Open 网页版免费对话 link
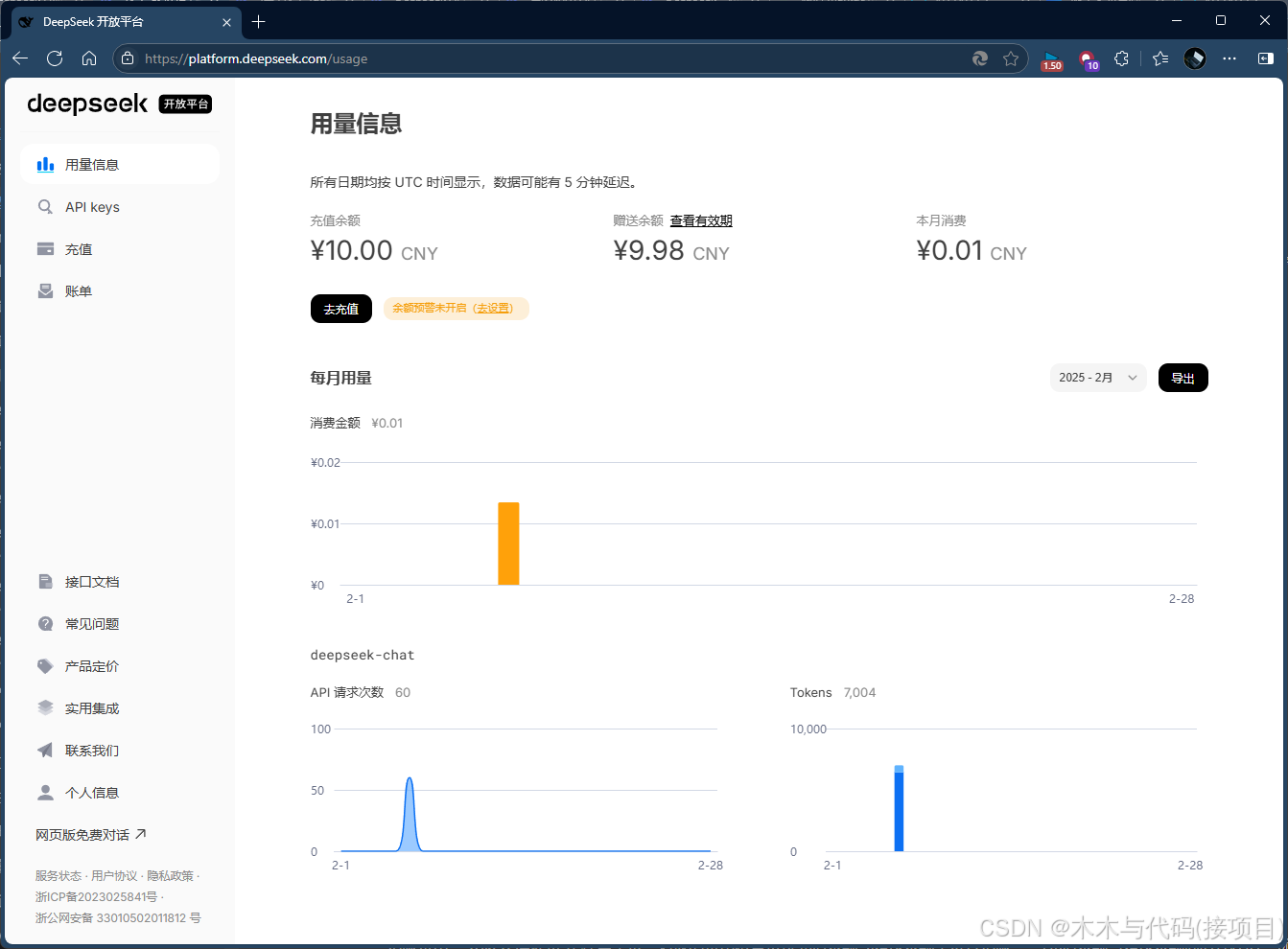1288x949 pixels. 91,835
